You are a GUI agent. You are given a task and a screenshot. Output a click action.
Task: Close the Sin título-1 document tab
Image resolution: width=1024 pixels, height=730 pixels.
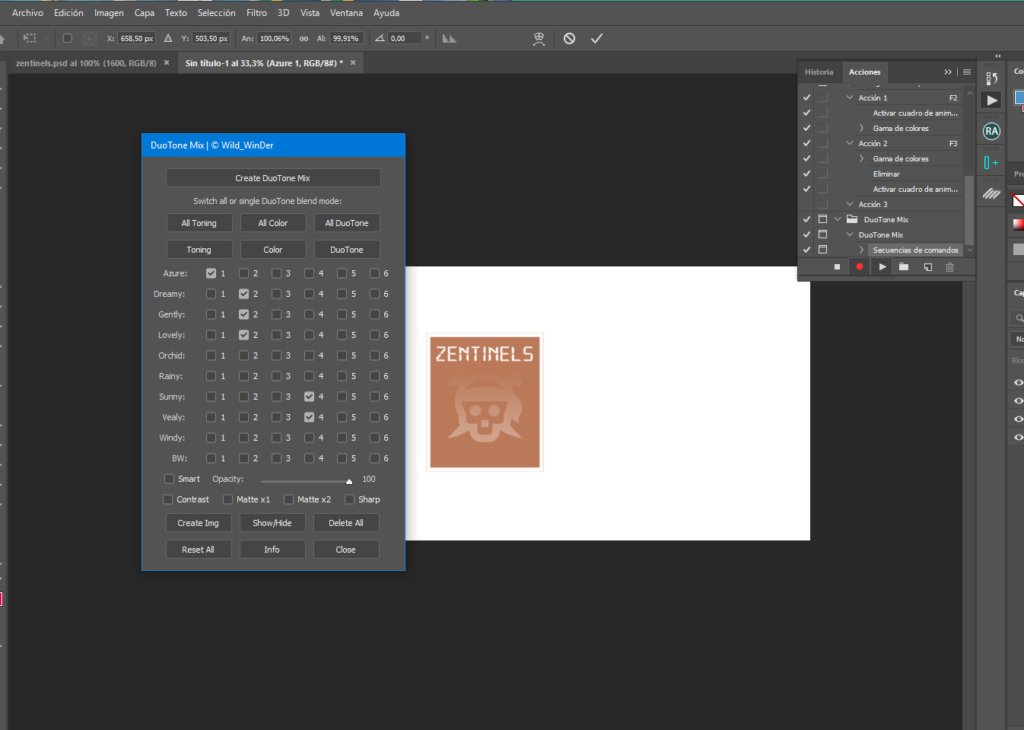tap(353, 63)
